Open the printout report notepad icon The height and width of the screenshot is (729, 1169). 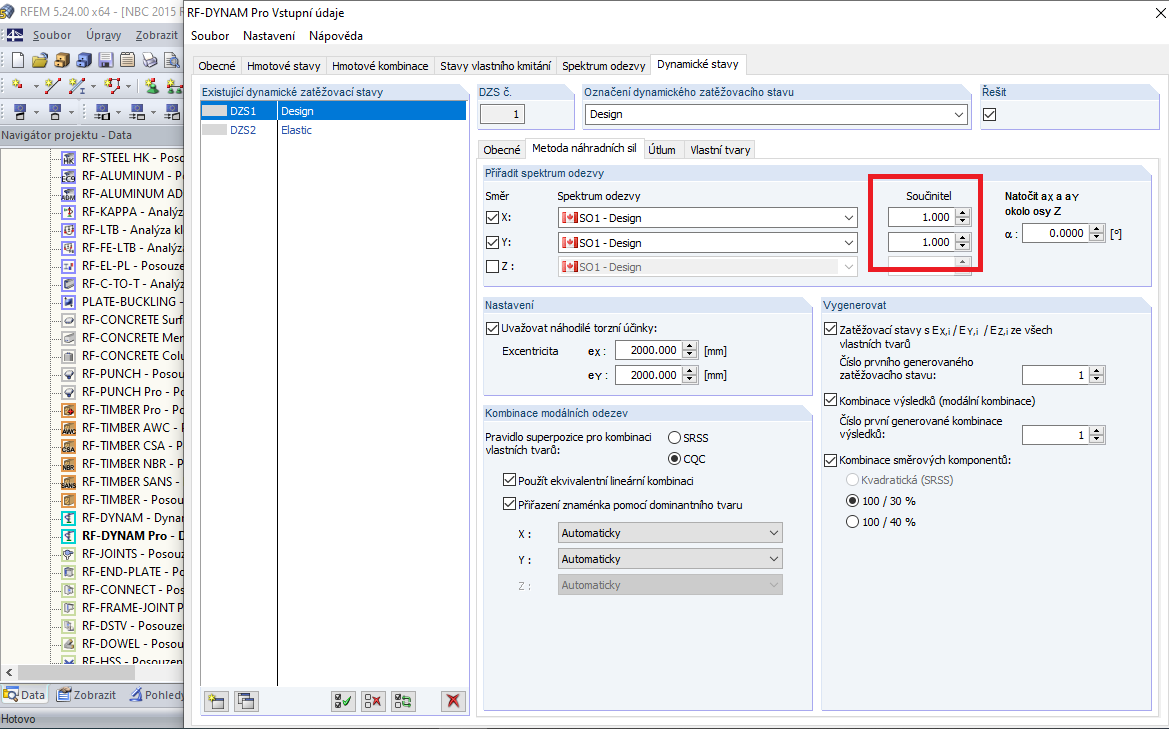coord(127,60)
